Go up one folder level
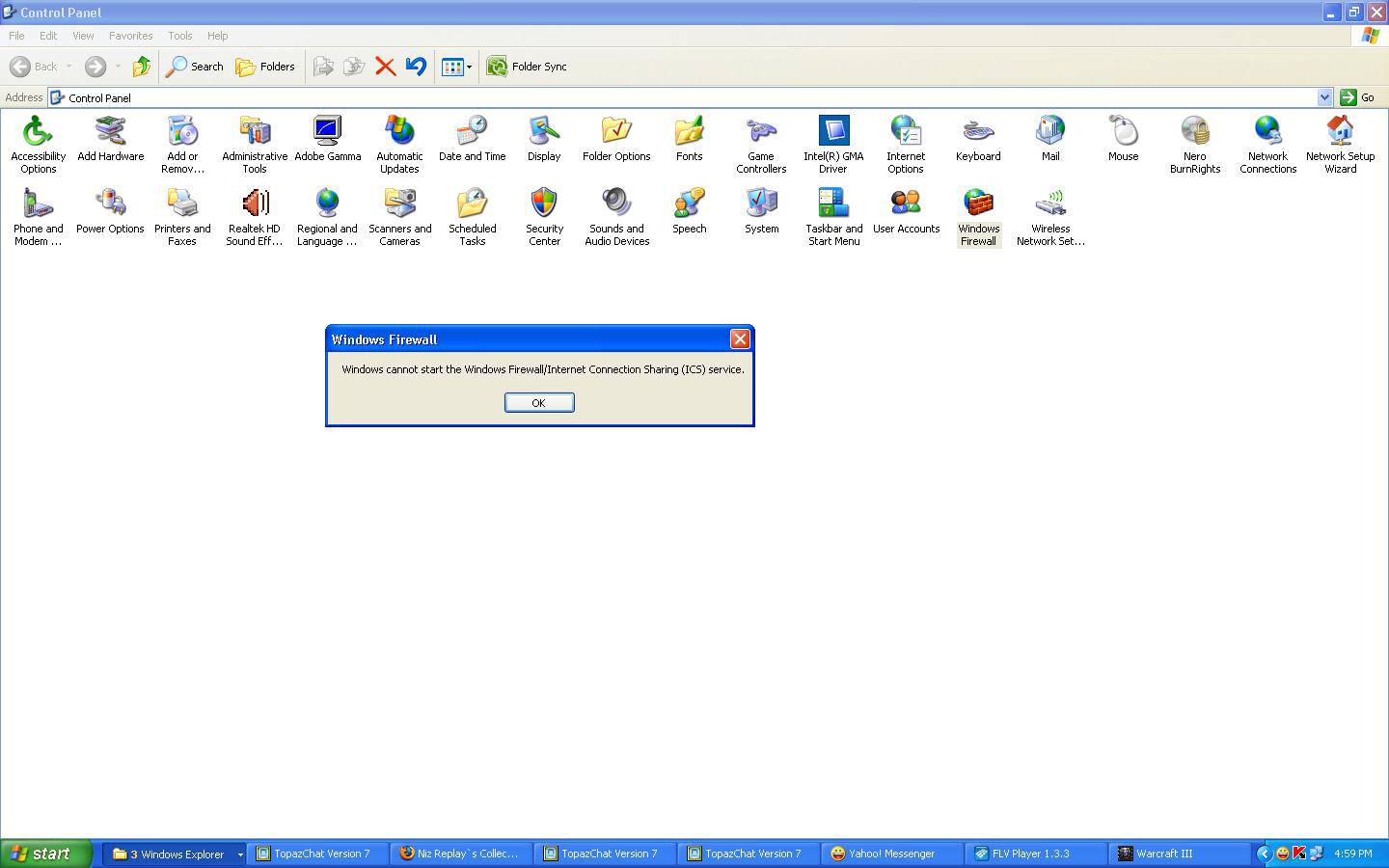This screenshot has width=1389, height=868. point(142,67)
